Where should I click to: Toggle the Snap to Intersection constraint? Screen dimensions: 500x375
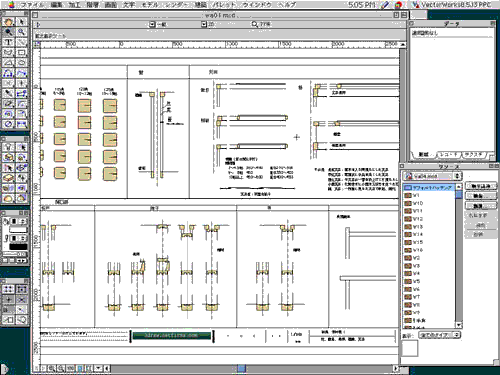point(21,300)
